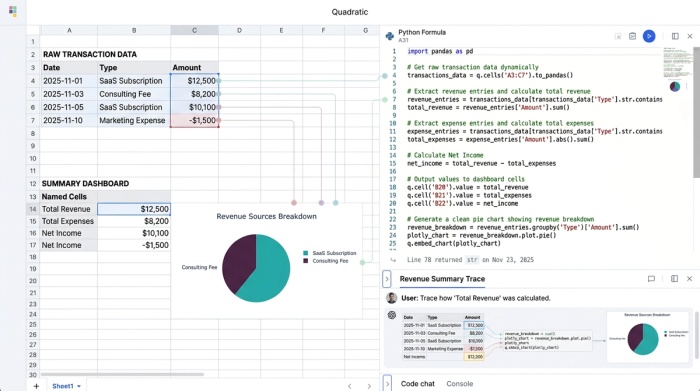Click the Revenue Sources Breakdown chart title
Image resolution: width=700 pixels, height=391 pixels.
pyautogui.click(x=267, y=216)
